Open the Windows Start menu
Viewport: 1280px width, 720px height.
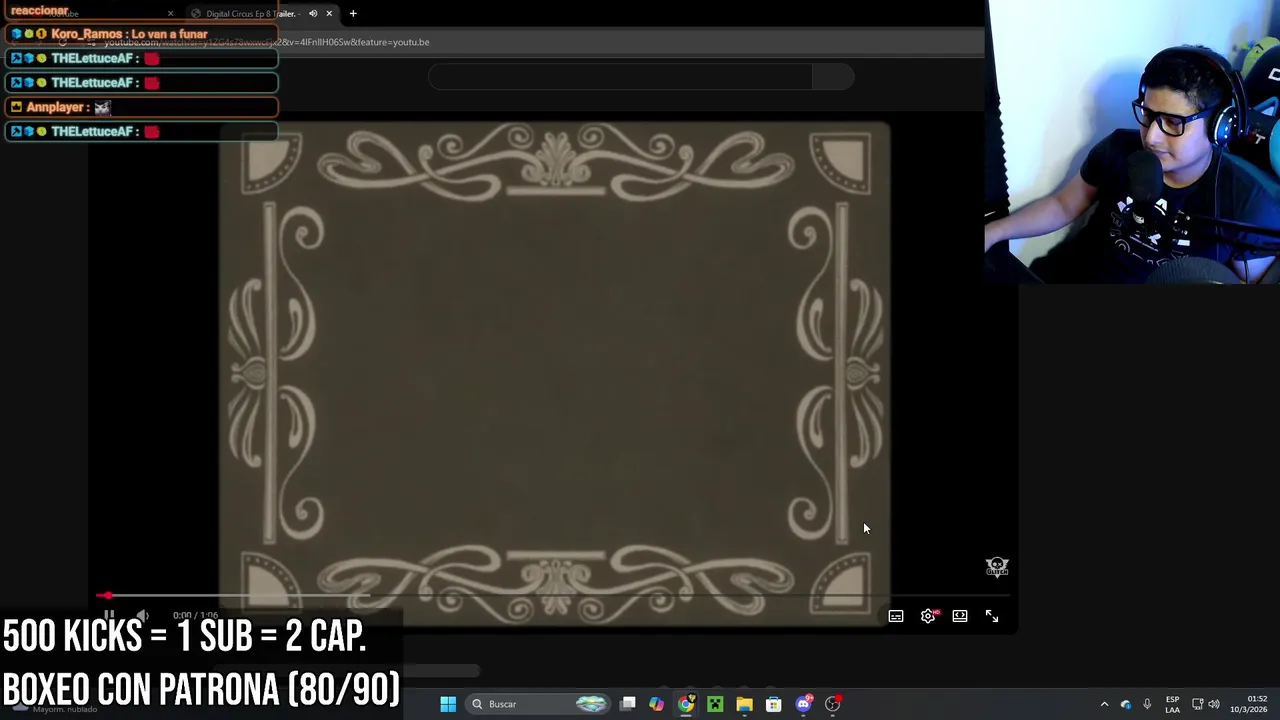(448, 704)
